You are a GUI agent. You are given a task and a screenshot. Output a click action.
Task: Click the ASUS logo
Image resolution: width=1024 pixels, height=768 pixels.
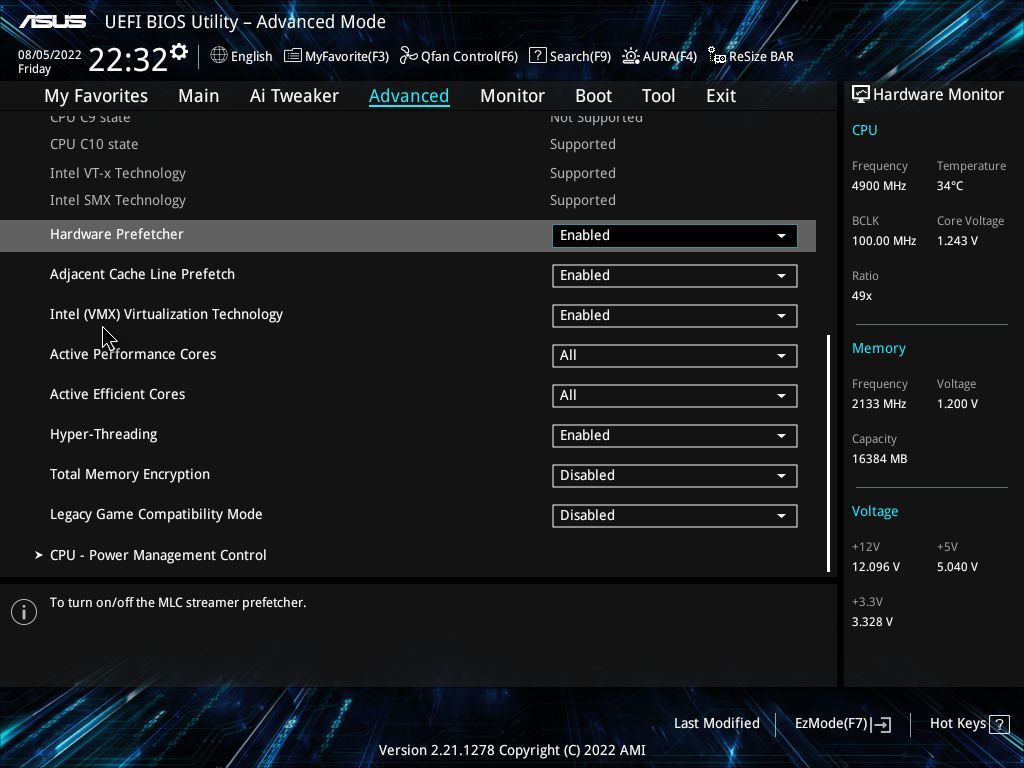52,22
